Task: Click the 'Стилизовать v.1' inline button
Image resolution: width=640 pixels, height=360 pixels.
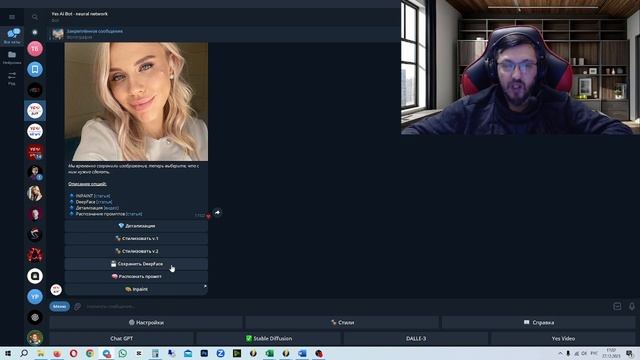Action: [136, 238]
